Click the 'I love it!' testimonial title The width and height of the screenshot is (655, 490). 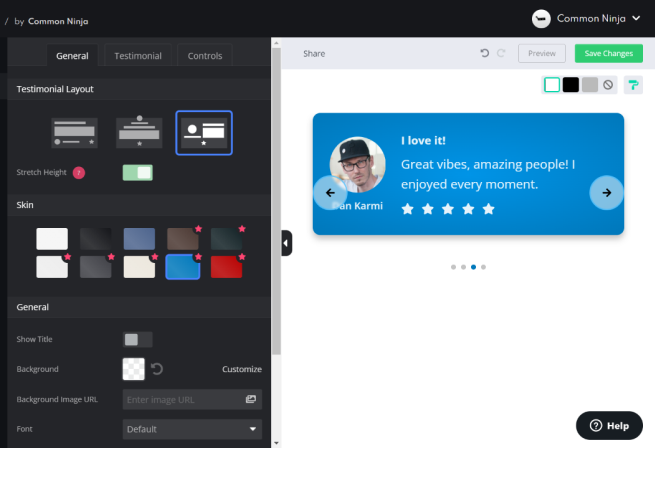pos(423,141)
